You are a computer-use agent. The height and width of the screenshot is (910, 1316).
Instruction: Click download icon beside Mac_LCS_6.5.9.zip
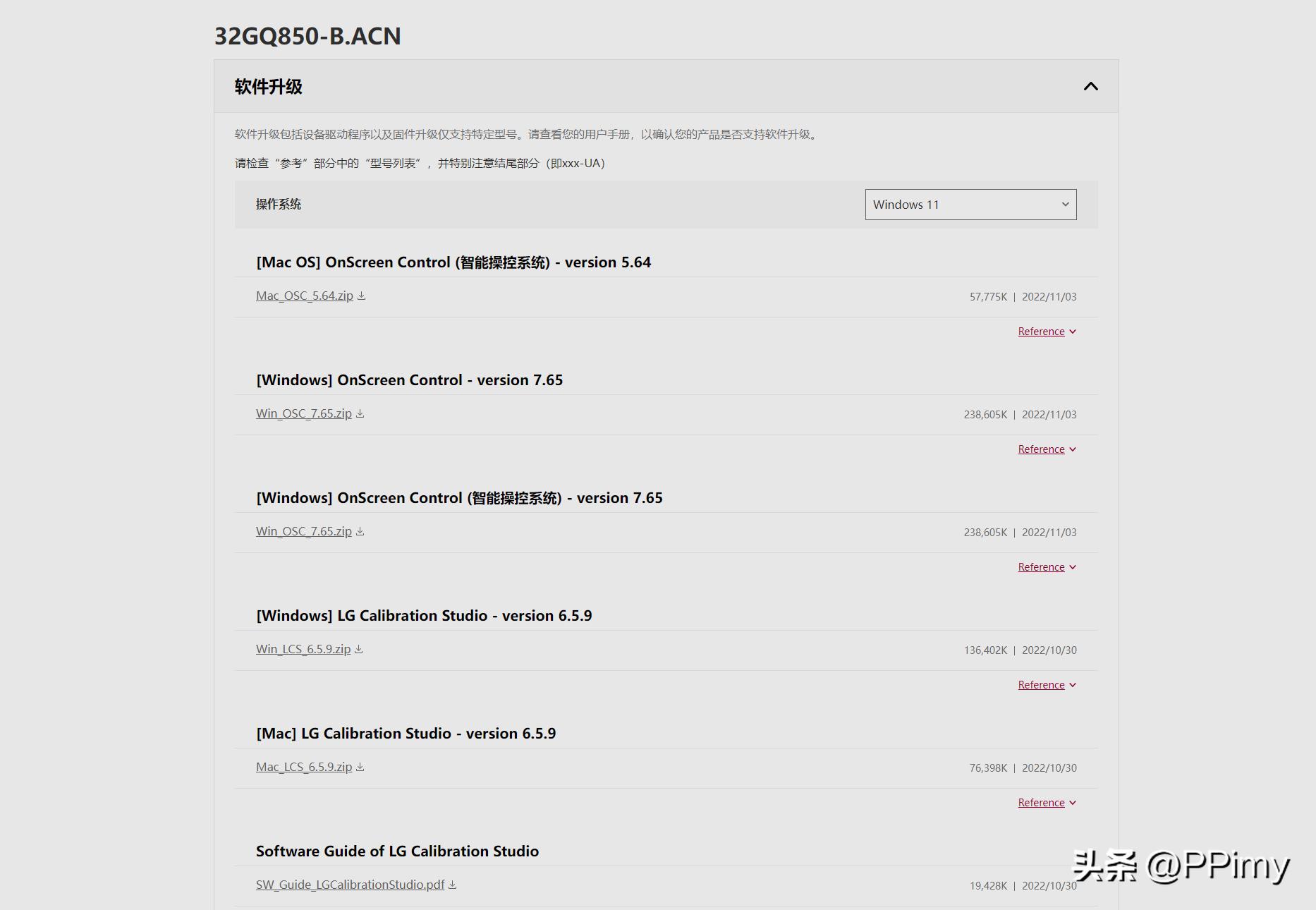[360, 768]
